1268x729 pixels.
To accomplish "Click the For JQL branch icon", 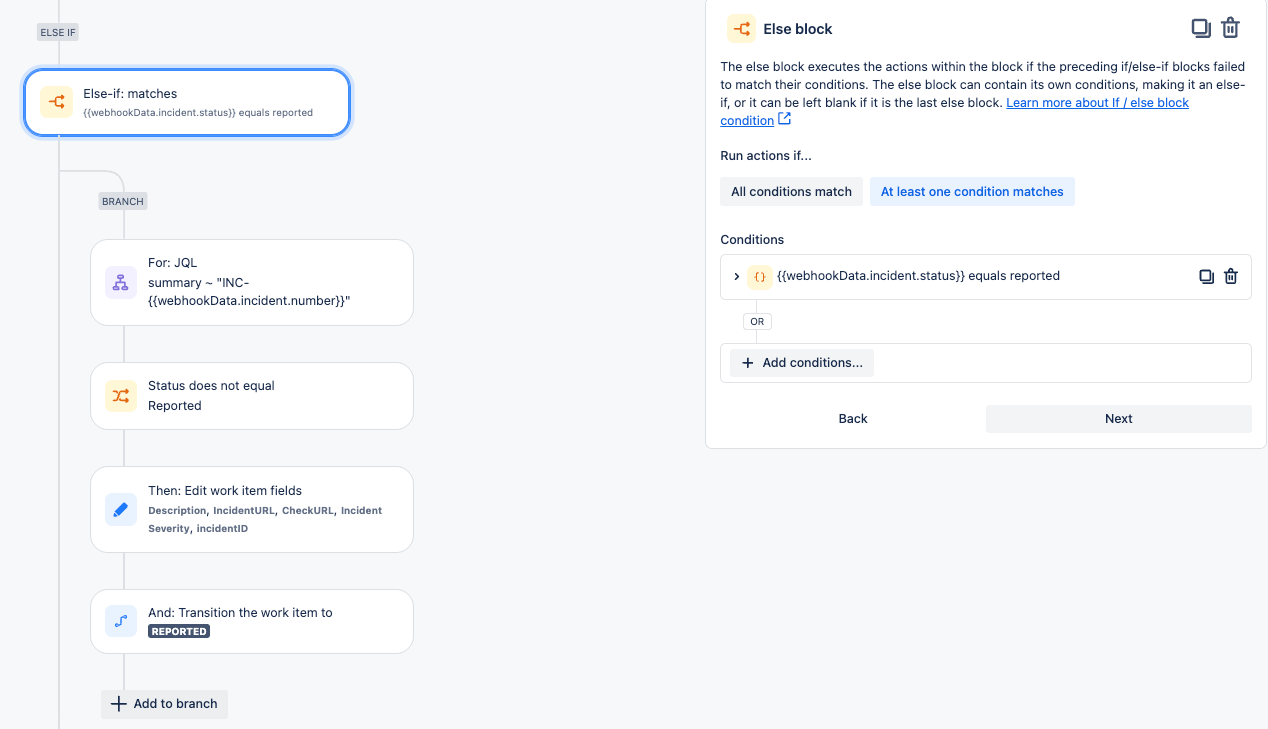I will pyautogui.click(x=121, y=282).
